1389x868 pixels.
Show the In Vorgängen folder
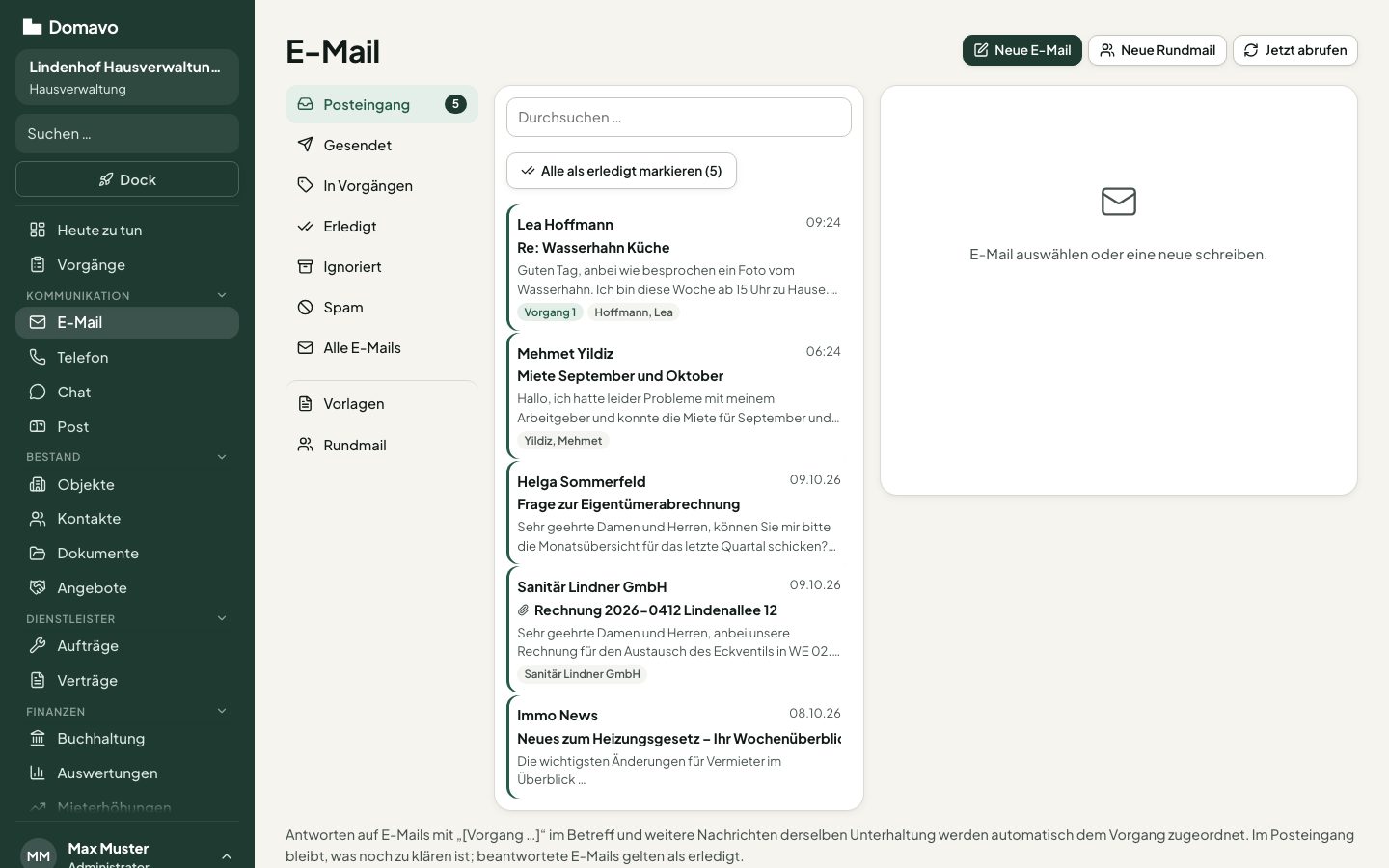(382, 185)
